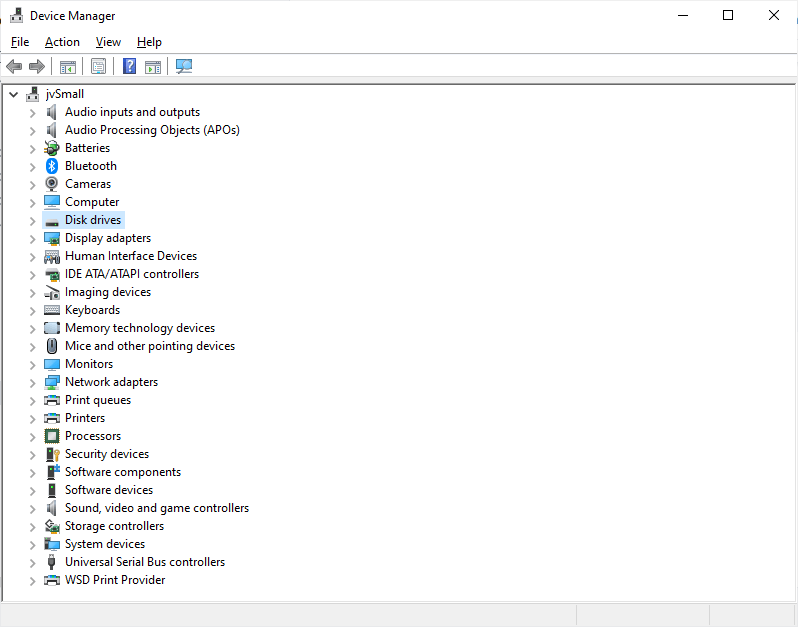This screenshot has width=798, height=627.
Task: Open the File menu
Action: (x=20, y=42)
